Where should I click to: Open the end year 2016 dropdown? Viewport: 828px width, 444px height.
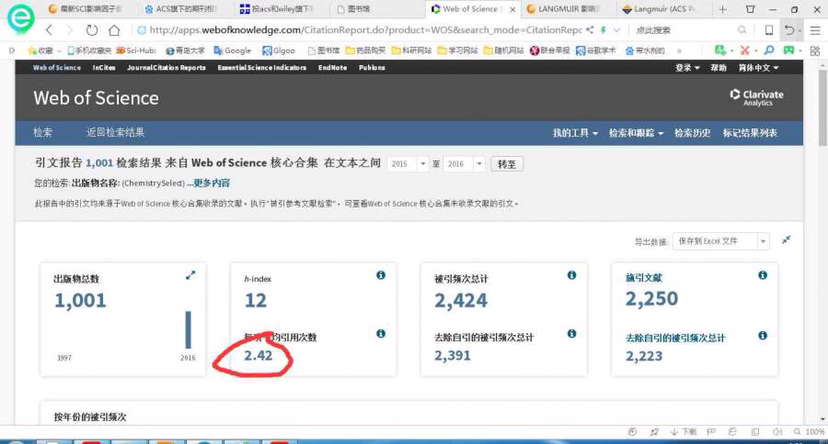coord(464,164)
